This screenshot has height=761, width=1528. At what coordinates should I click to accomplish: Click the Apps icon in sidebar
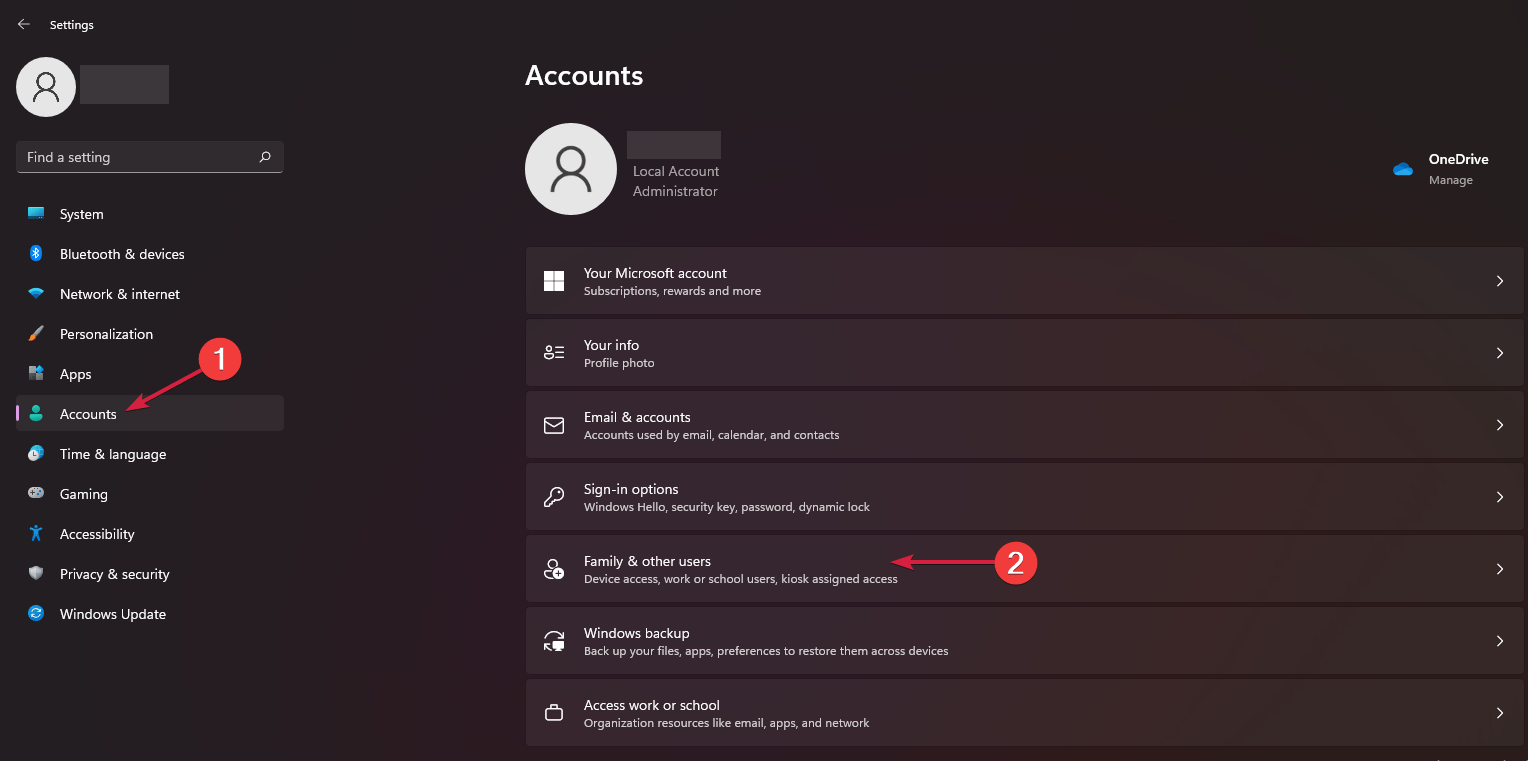coord(36,374)
